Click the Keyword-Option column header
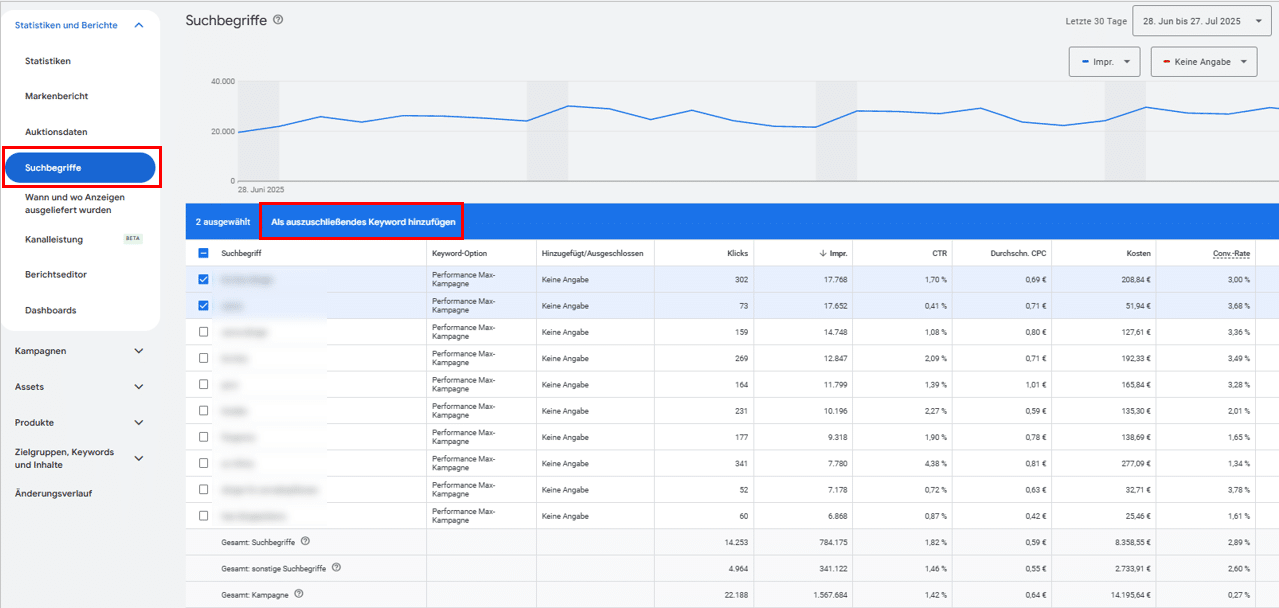Image resolution: width=1279 pixels, height=608 pixels. click(x=460, y=254)
